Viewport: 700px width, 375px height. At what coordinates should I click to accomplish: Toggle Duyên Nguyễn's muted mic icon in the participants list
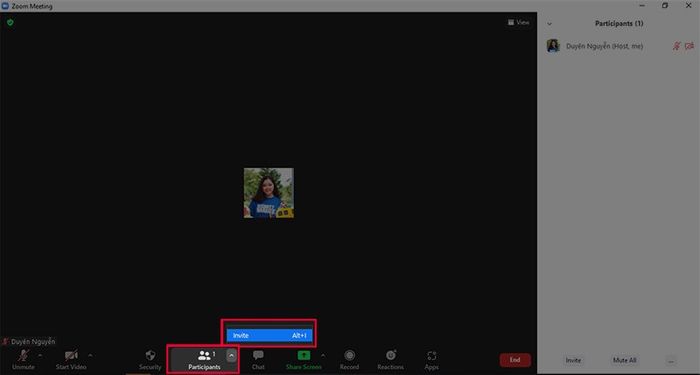(676, 46)
